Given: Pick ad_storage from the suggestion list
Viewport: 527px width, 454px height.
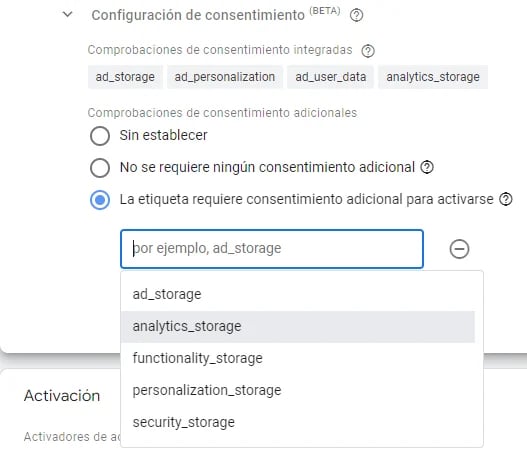Looking at the screenshot, I should (x=298, y=294).
